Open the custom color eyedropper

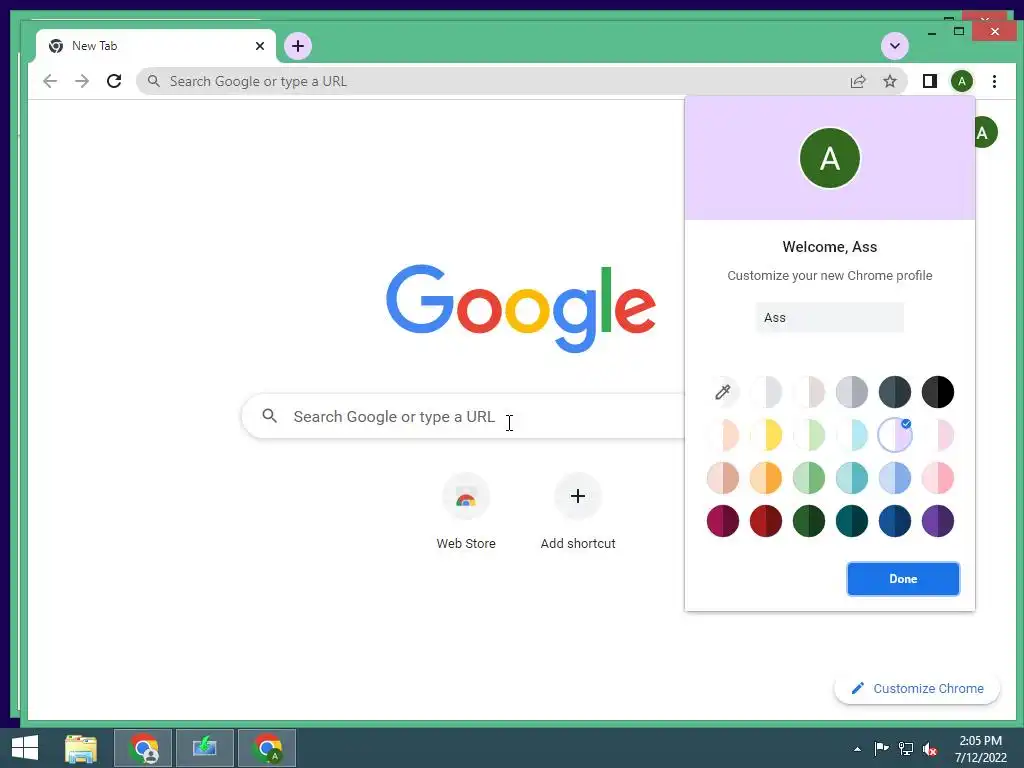(x=722, y=392)
